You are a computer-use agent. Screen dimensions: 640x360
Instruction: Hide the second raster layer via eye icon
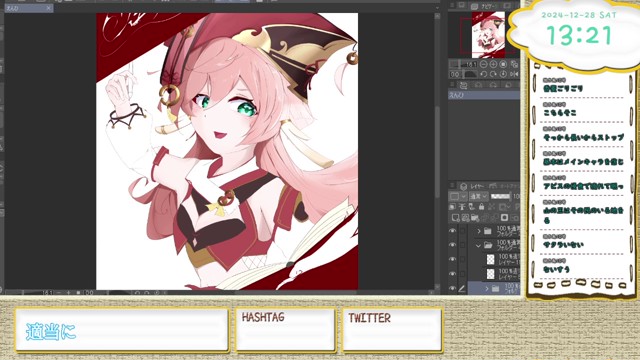pos(452,273)
